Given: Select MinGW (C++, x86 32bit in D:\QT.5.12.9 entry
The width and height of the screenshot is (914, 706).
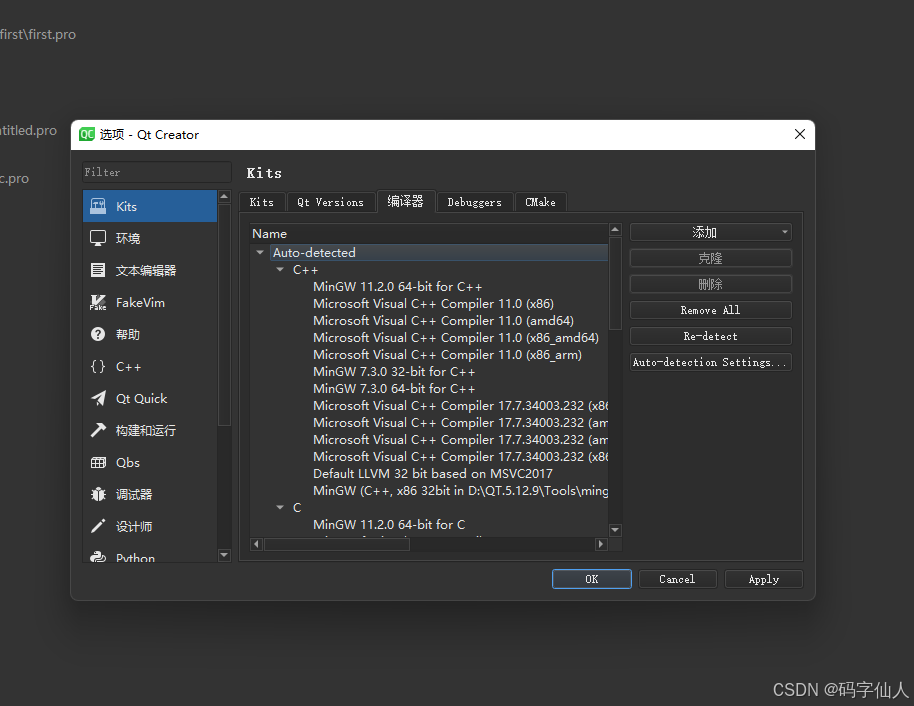Looking at the screenshot, I should pyautogui.click(x=460, y=490).
